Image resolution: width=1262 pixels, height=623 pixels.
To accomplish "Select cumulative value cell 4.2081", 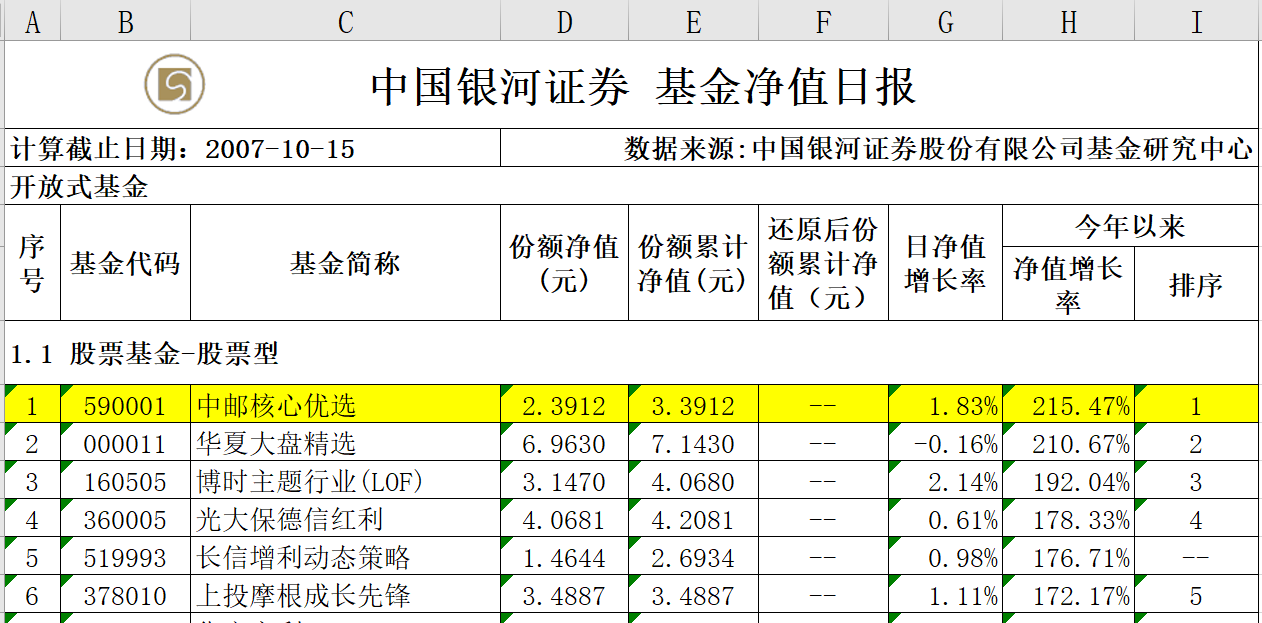I will (x=693, y=519).
